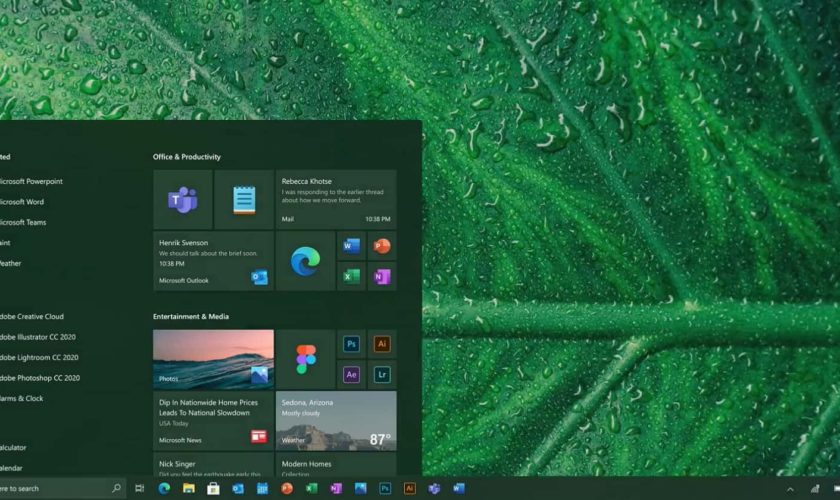Open the PowerPoint tile in Office group
This screenshot has width=840, height=500.
382,246
